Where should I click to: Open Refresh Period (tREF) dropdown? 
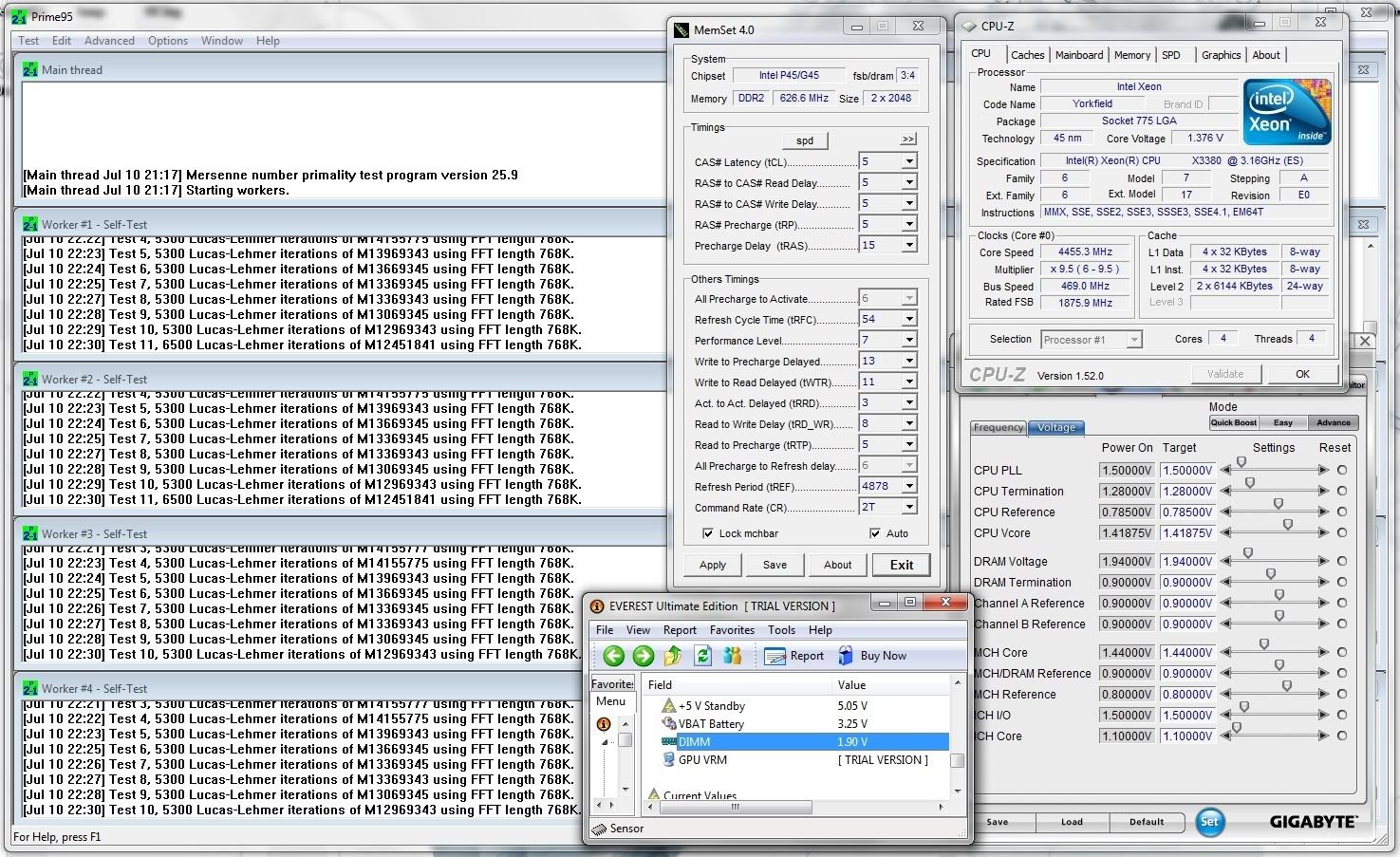pos(909,486)
